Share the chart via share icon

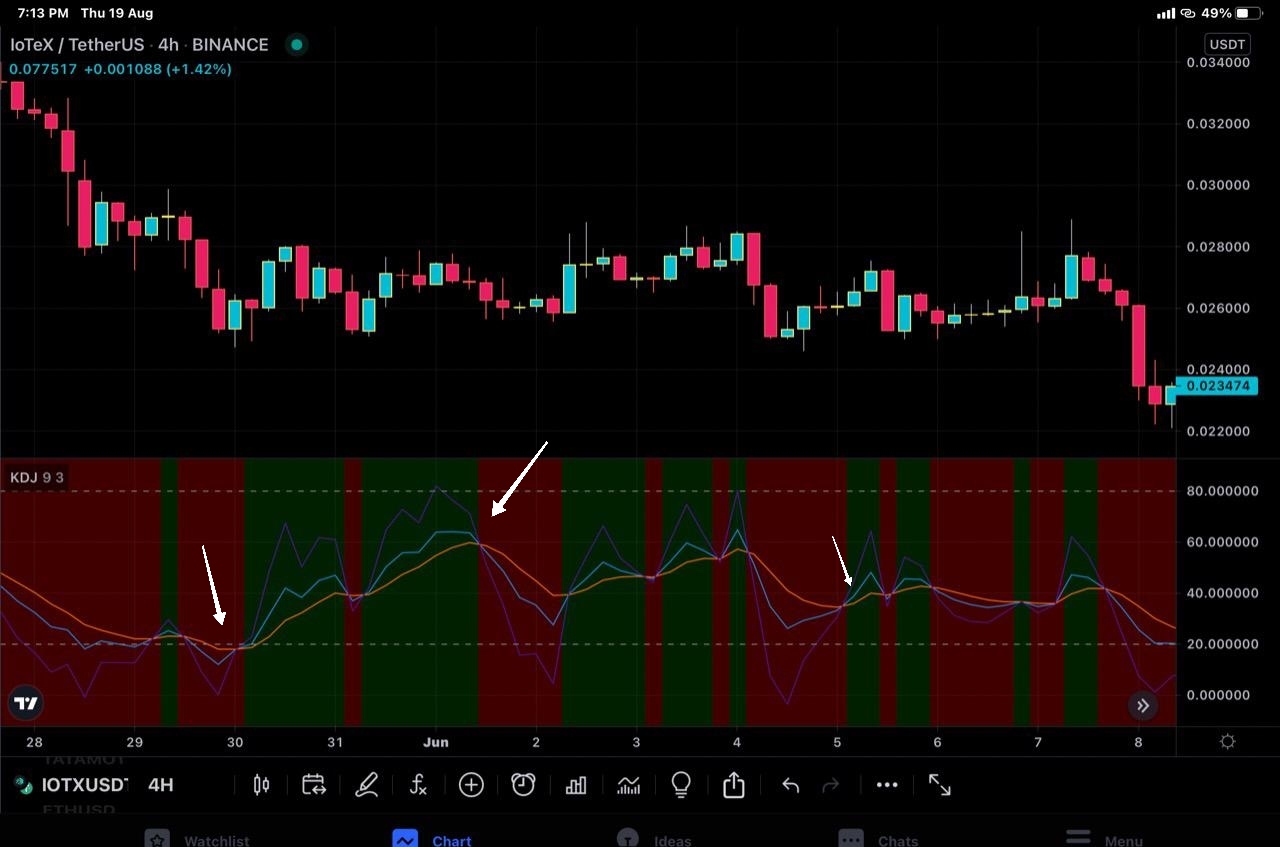pyautogui.click(x=734, y=785)
